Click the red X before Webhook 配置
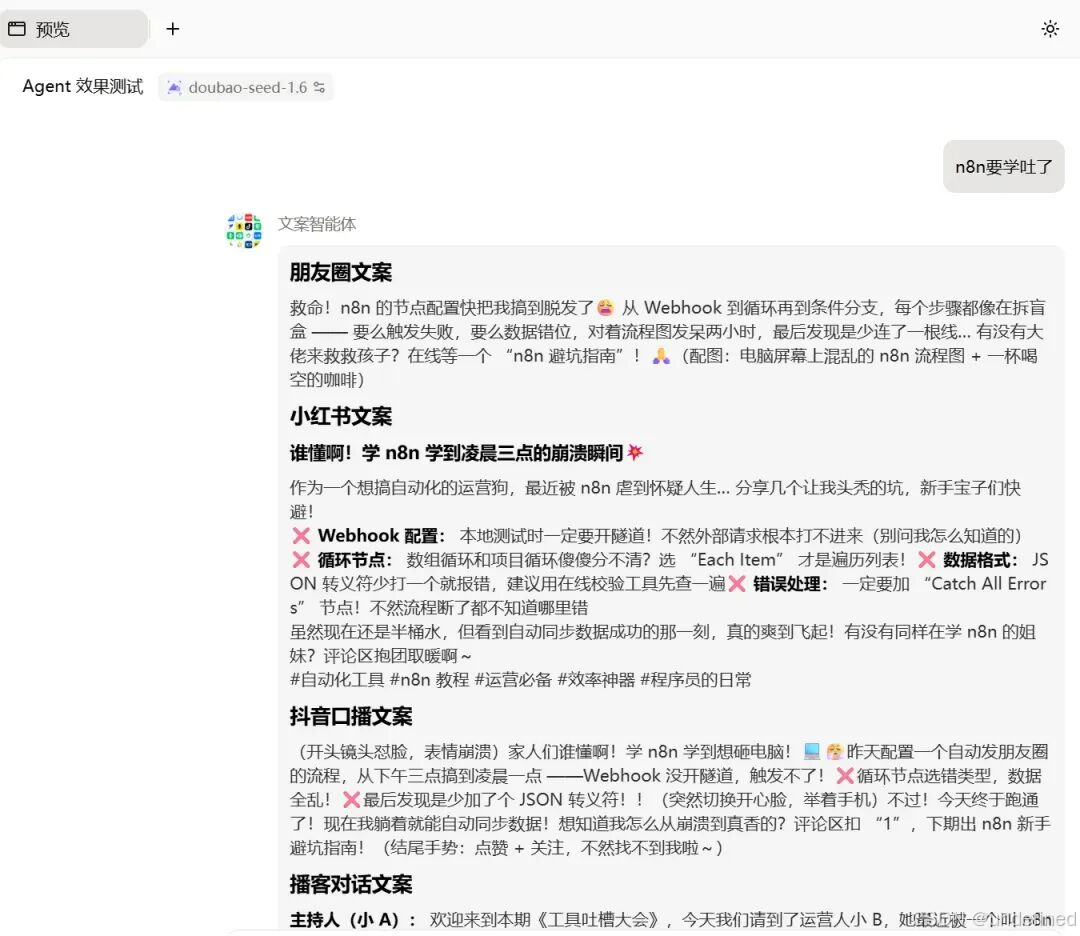Viewport: 1080px width, 936px height. point(301,536)
